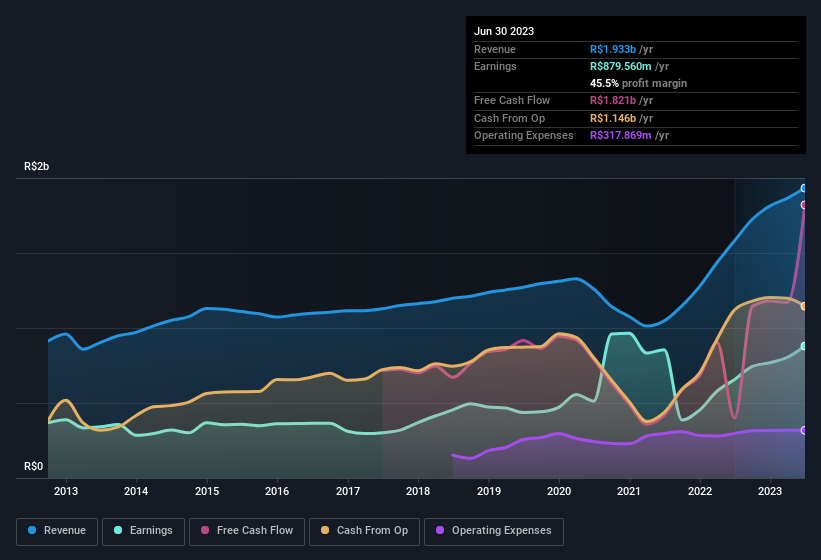Click the Jun 30 2023 tooltip date
This screenshot has height=560, width=821.
click(x=504, y=31)
